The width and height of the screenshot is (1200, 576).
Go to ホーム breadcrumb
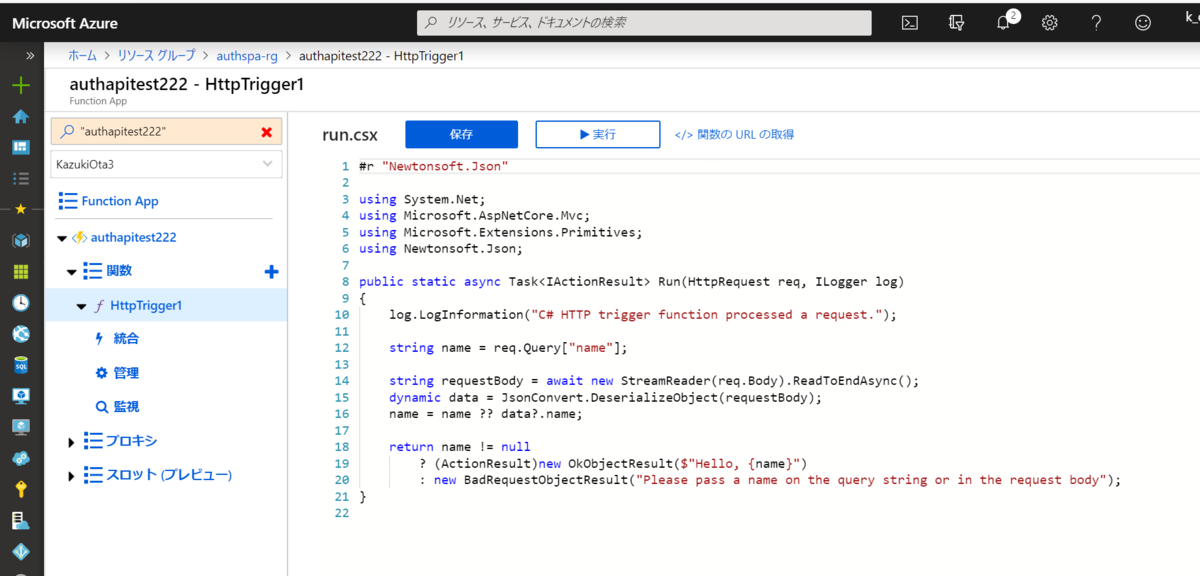(x=83, y=56)
